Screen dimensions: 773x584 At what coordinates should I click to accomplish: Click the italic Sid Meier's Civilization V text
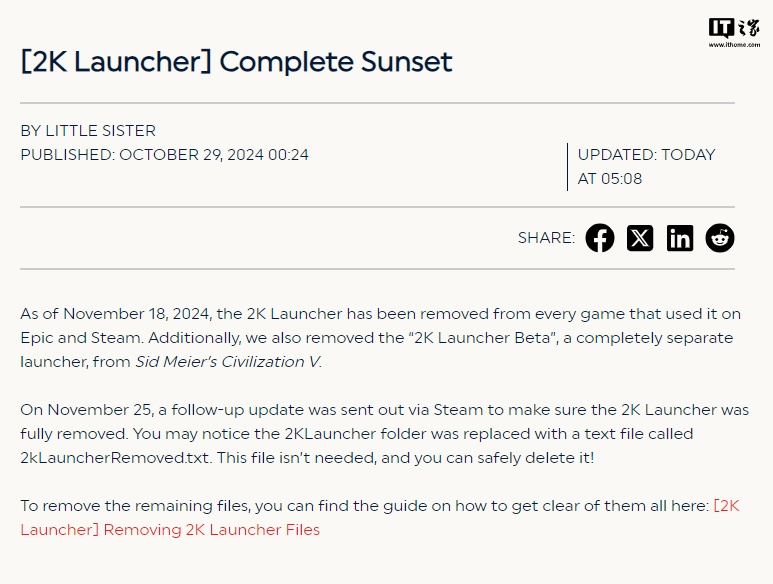point(228,362)
